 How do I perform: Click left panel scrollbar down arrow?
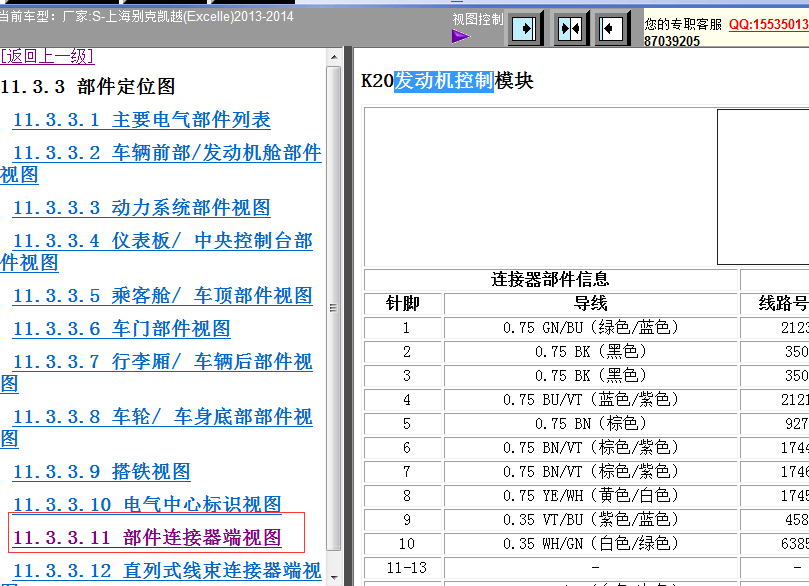[x=334, y=578]
